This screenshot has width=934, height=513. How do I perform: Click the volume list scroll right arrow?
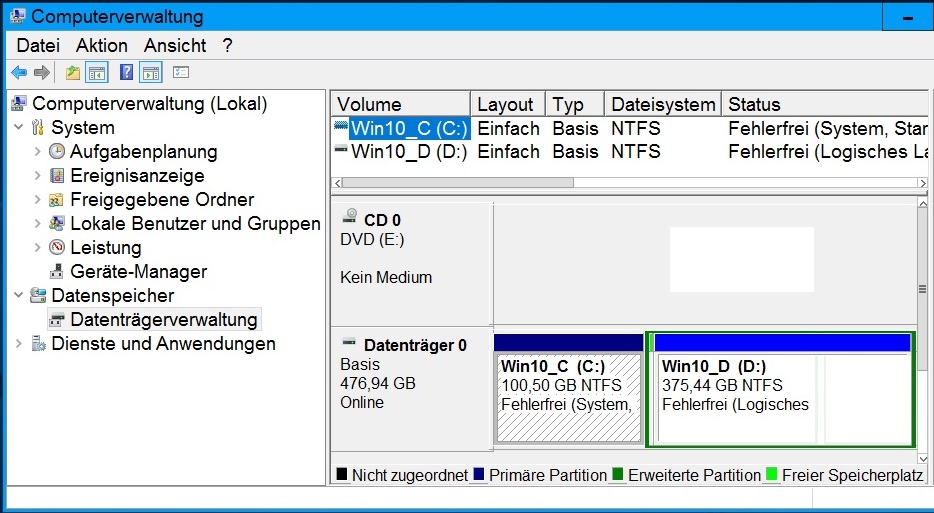[923, 183]
